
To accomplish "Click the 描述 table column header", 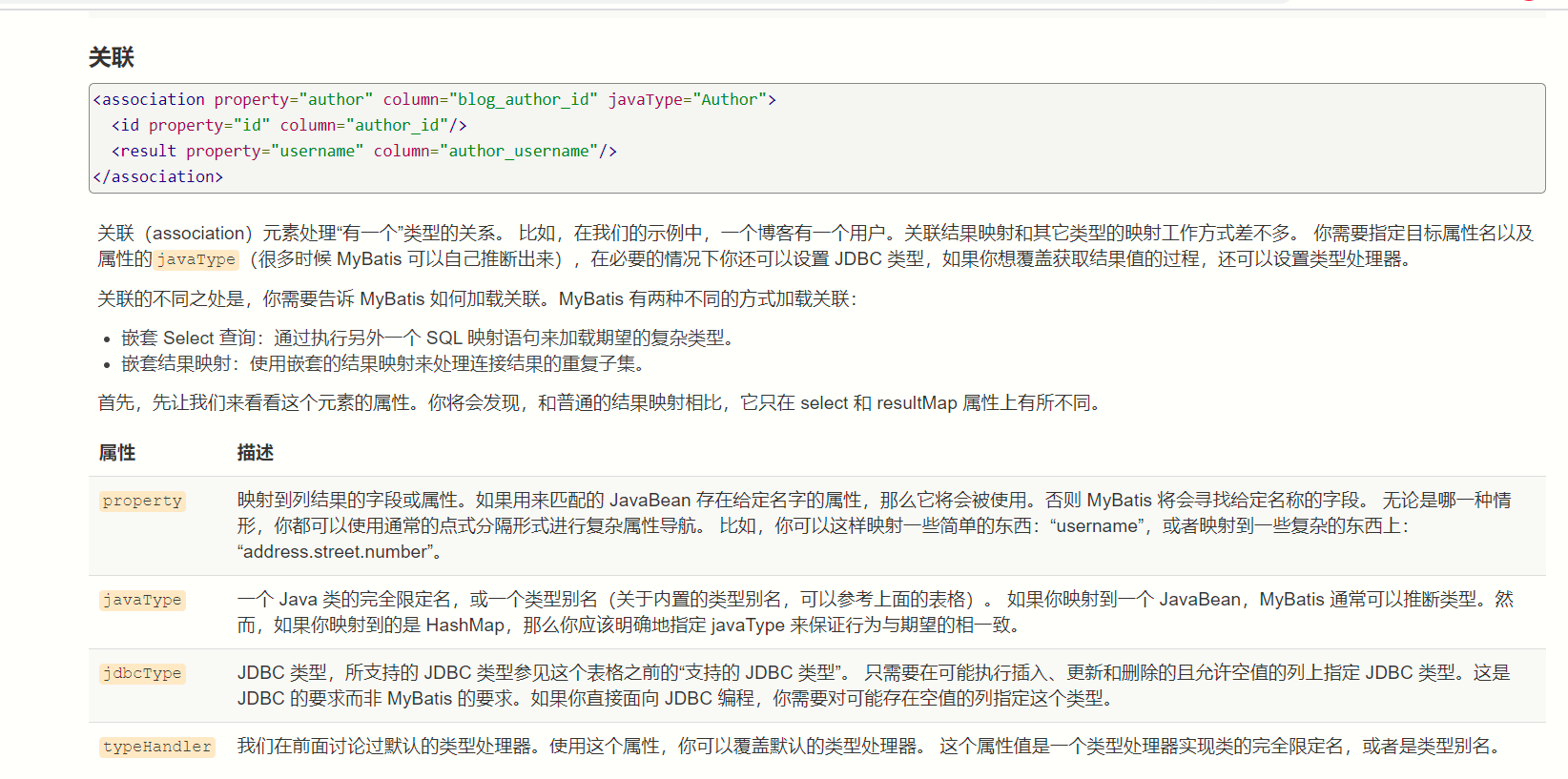I will click(256, 452).
